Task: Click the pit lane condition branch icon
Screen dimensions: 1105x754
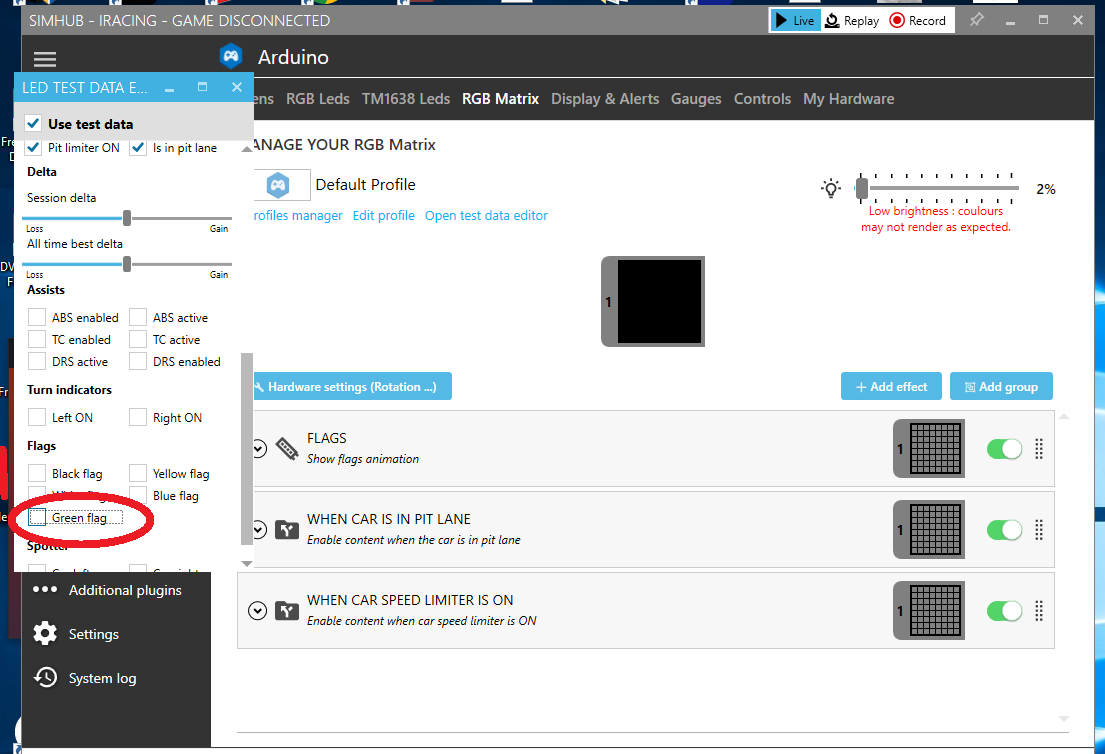Action: pos(287,529)
